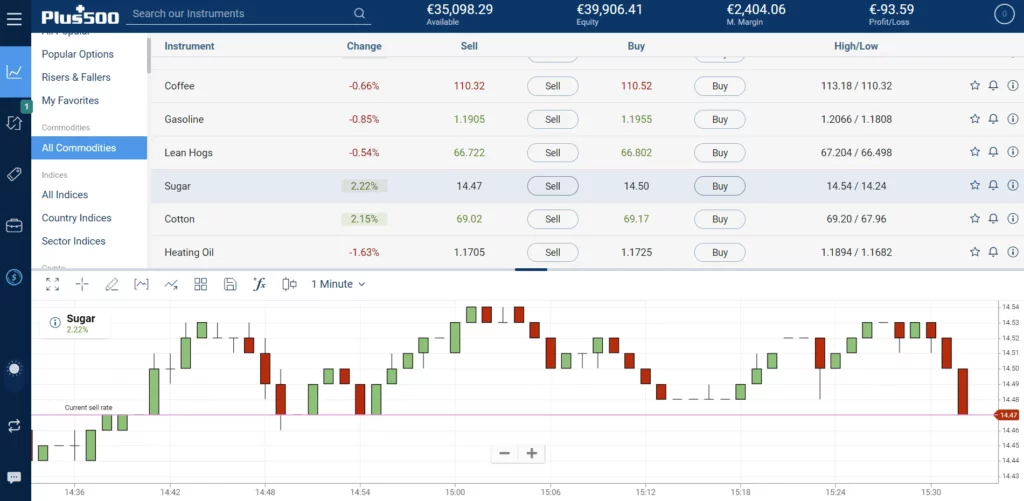
Task: Open the user account menu icon
Action: (1003, 14)
